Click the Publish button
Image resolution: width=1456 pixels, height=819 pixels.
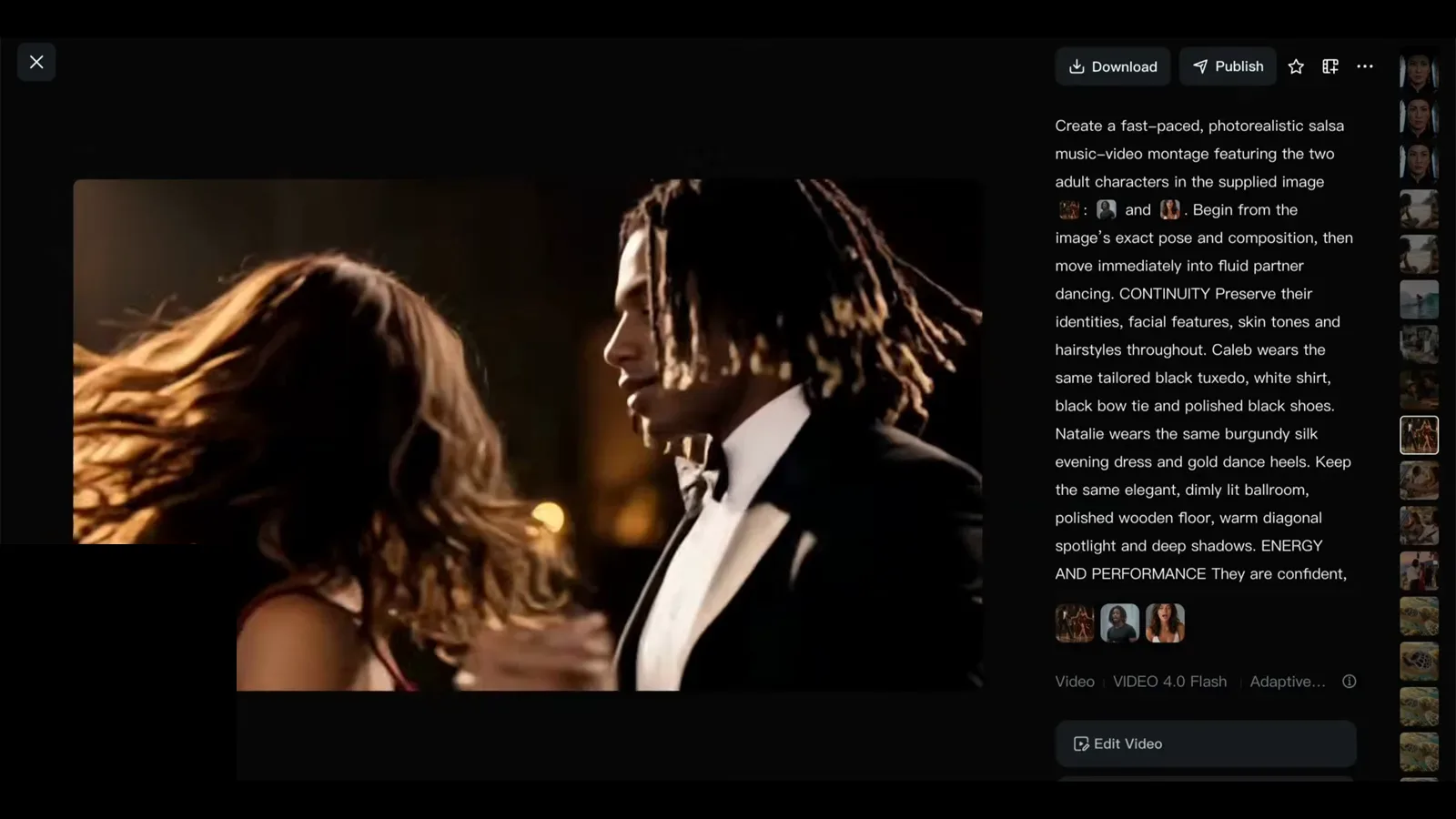(x=1228, y=66)
